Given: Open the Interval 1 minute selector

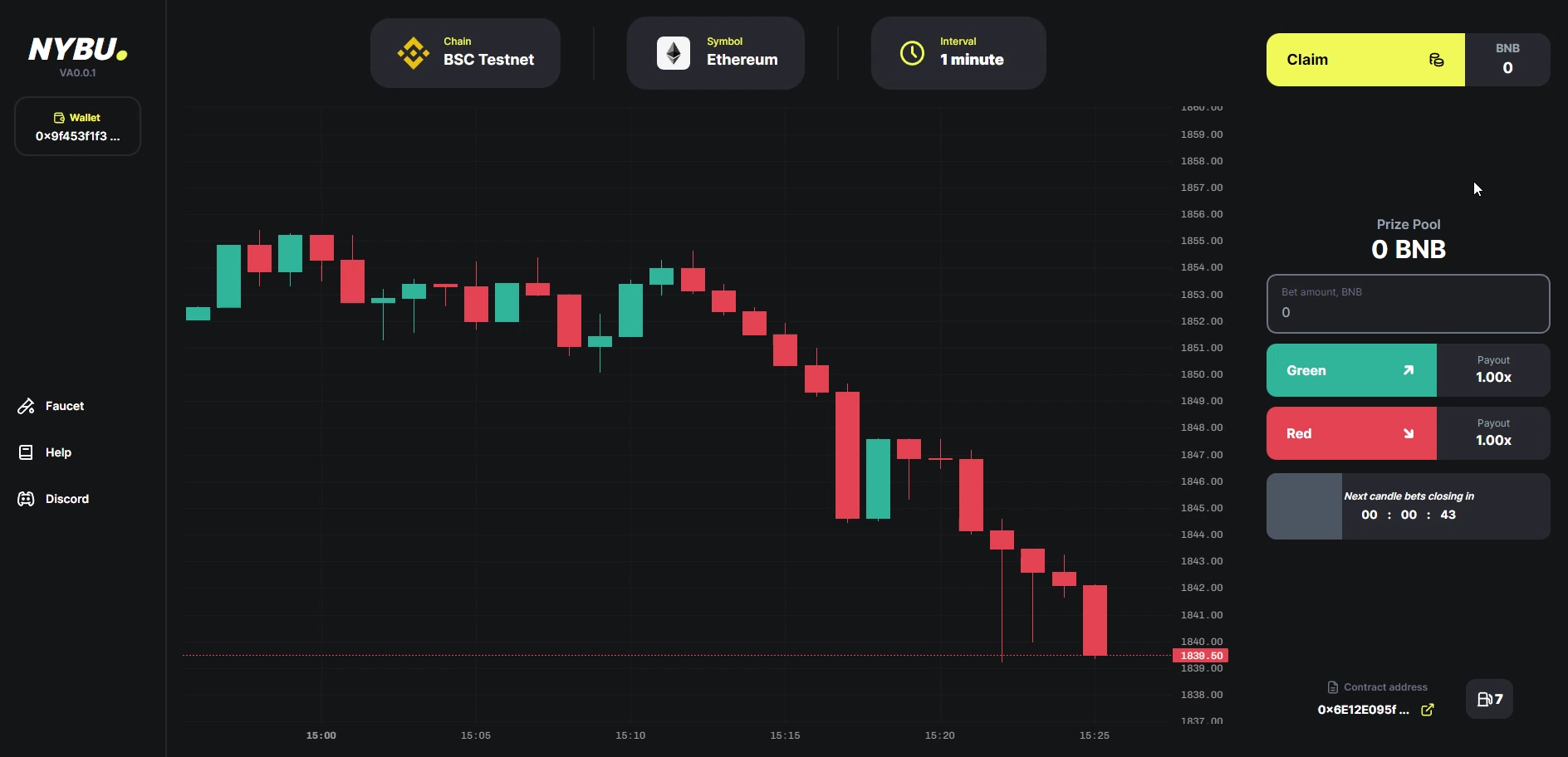Looking at the screenshot, I should coord(958,53).
